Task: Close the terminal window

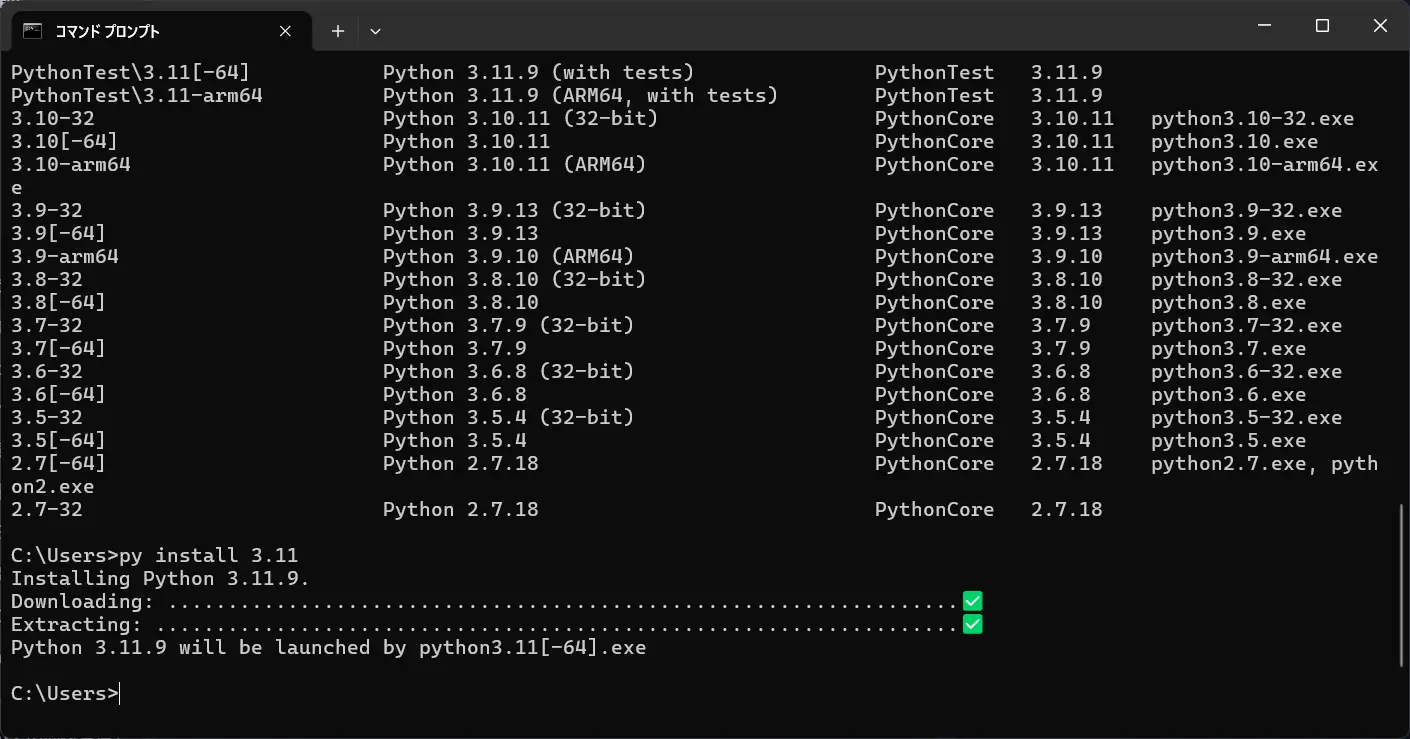Action: (1380, 26)
